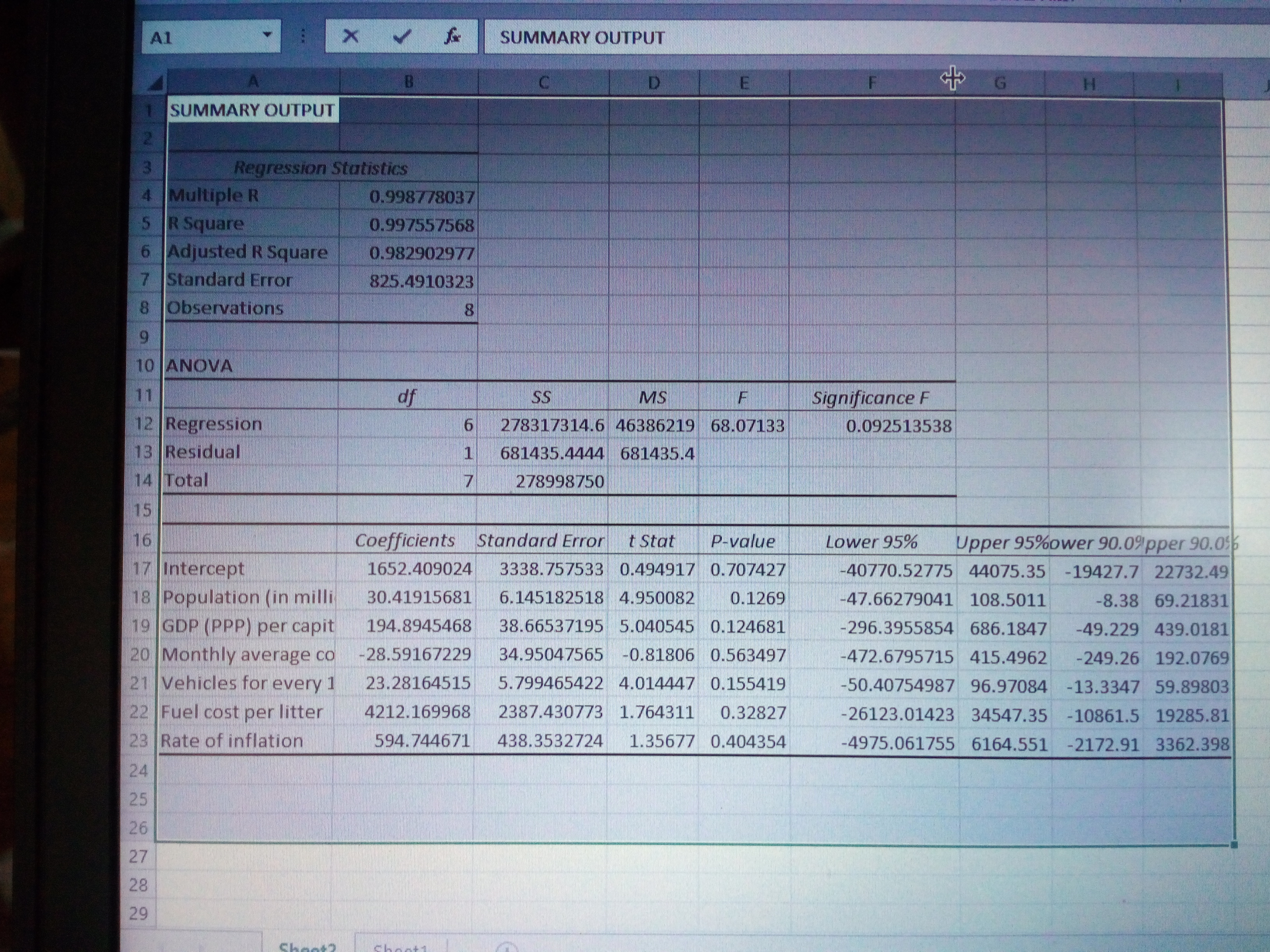Click the Cancel (X) formula bar icon
Image resolution: width=1270 pixels, height=952 pixels.
350,36
